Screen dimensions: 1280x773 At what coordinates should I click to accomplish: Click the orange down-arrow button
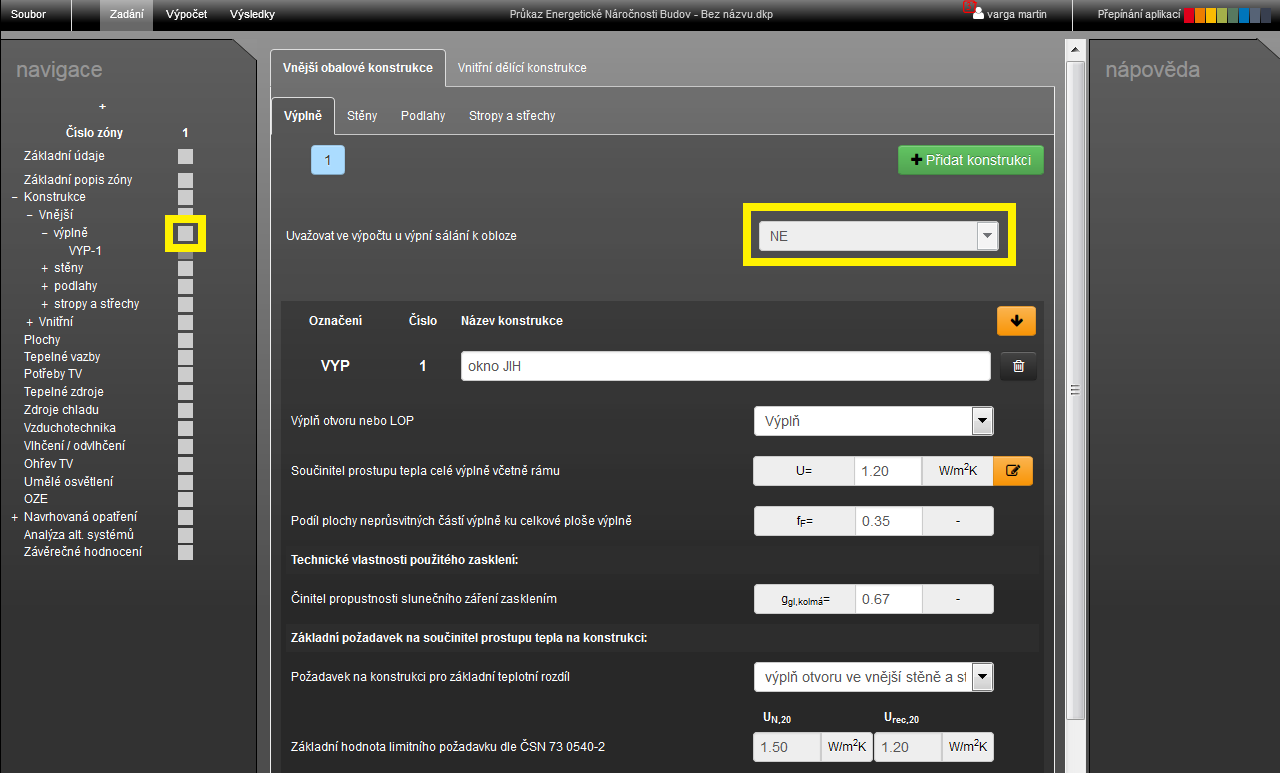(1016, 321)
